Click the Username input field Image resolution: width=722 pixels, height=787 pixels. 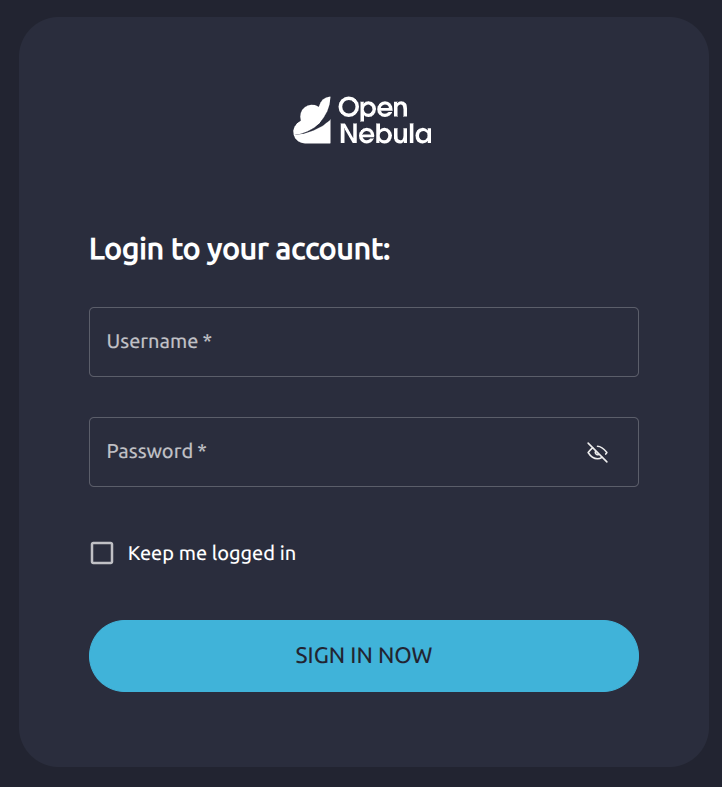[x=363, y=342]
